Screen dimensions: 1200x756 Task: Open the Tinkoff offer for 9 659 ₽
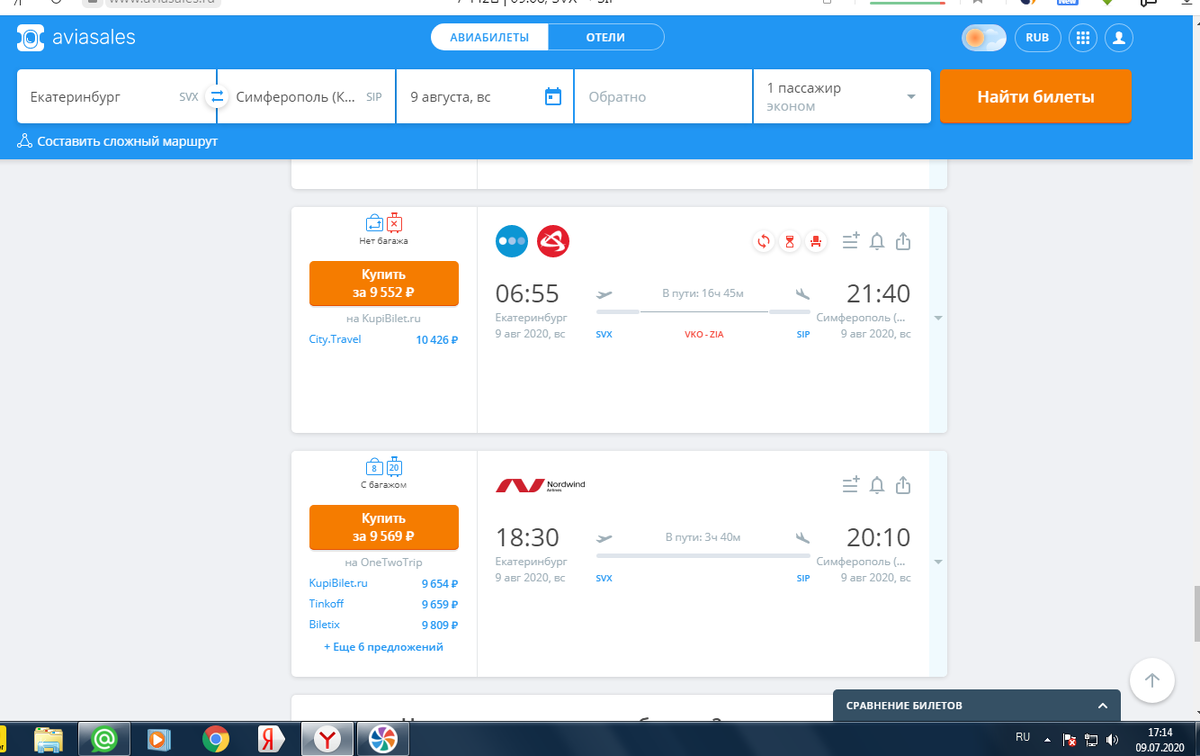[384, 604]
